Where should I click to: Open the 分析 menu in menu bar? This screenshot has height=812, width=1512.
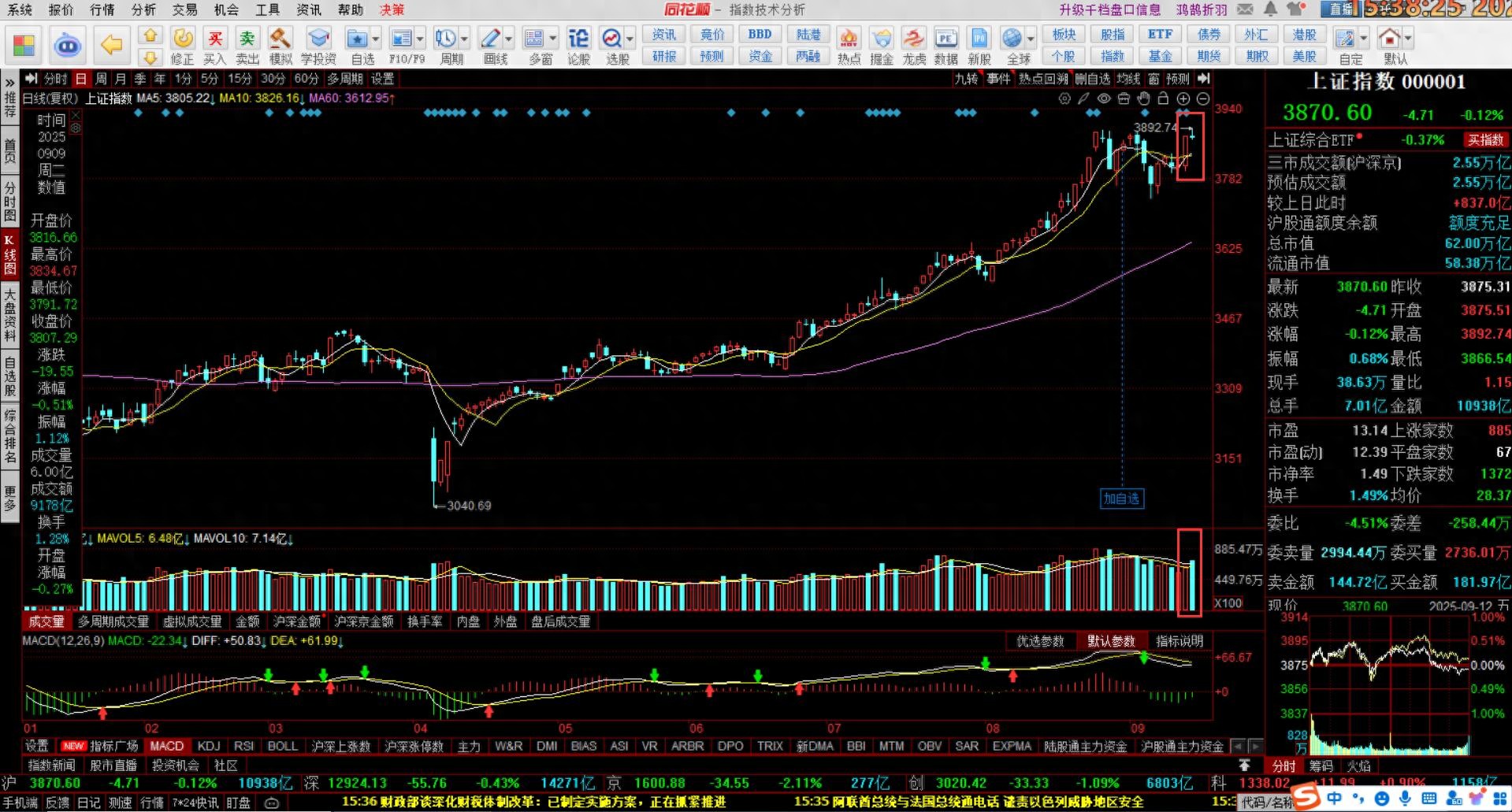pyautogui.click(x=143, y=9)
